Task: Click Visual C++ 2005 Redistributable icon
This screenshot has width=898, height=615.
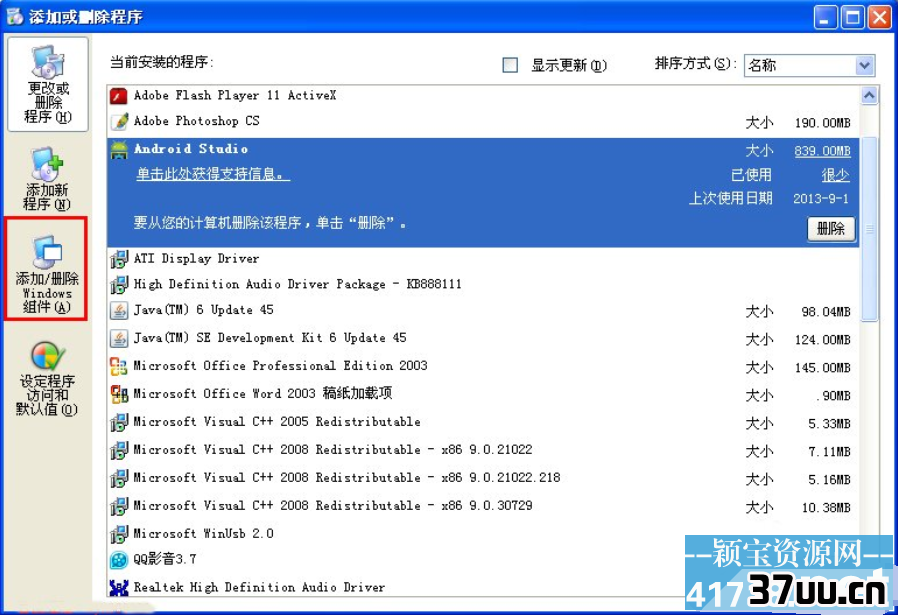Action: (x=119, y=422)
